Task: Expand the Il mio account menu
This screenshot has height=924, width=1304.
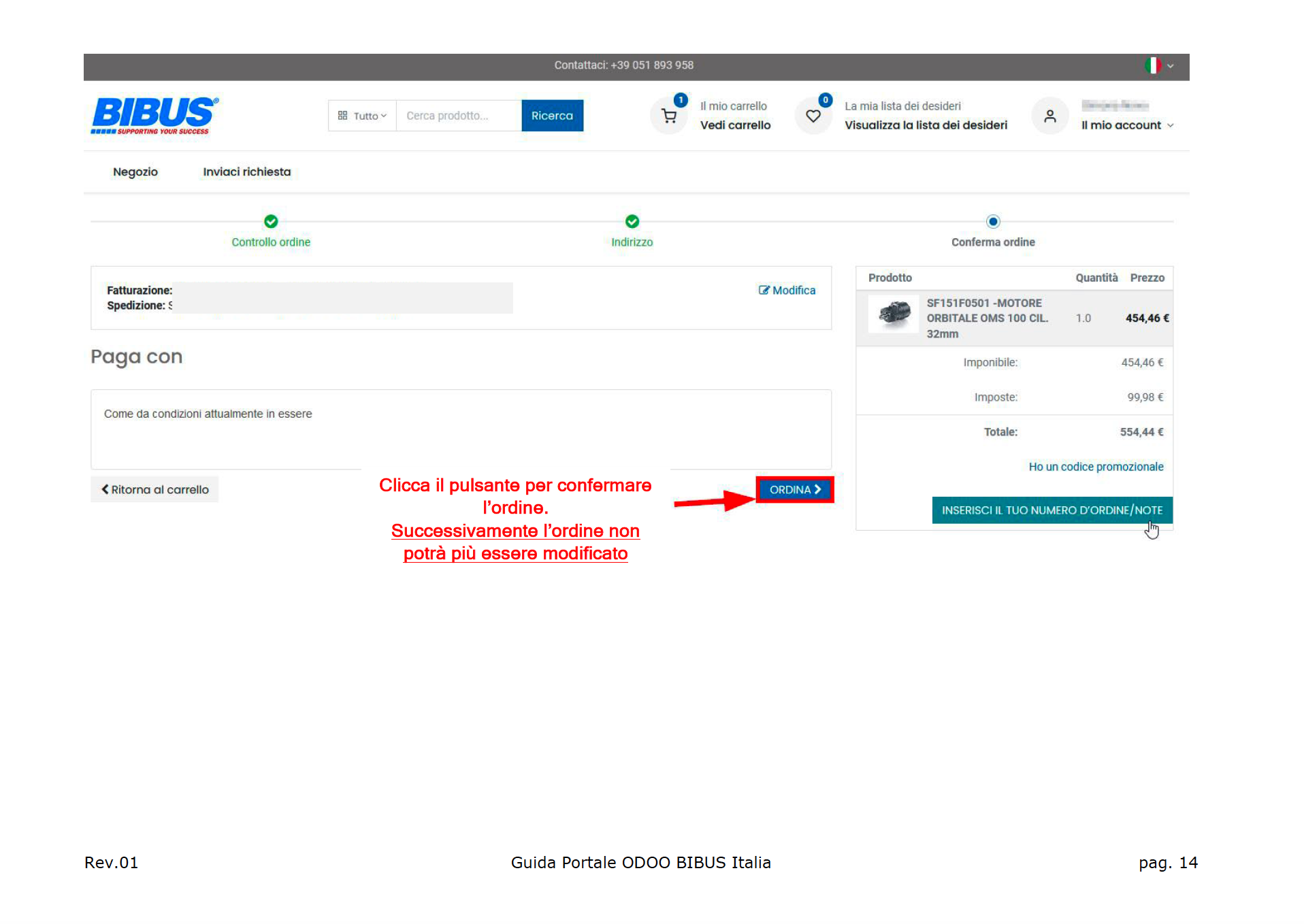Action: coord(1126,125)
